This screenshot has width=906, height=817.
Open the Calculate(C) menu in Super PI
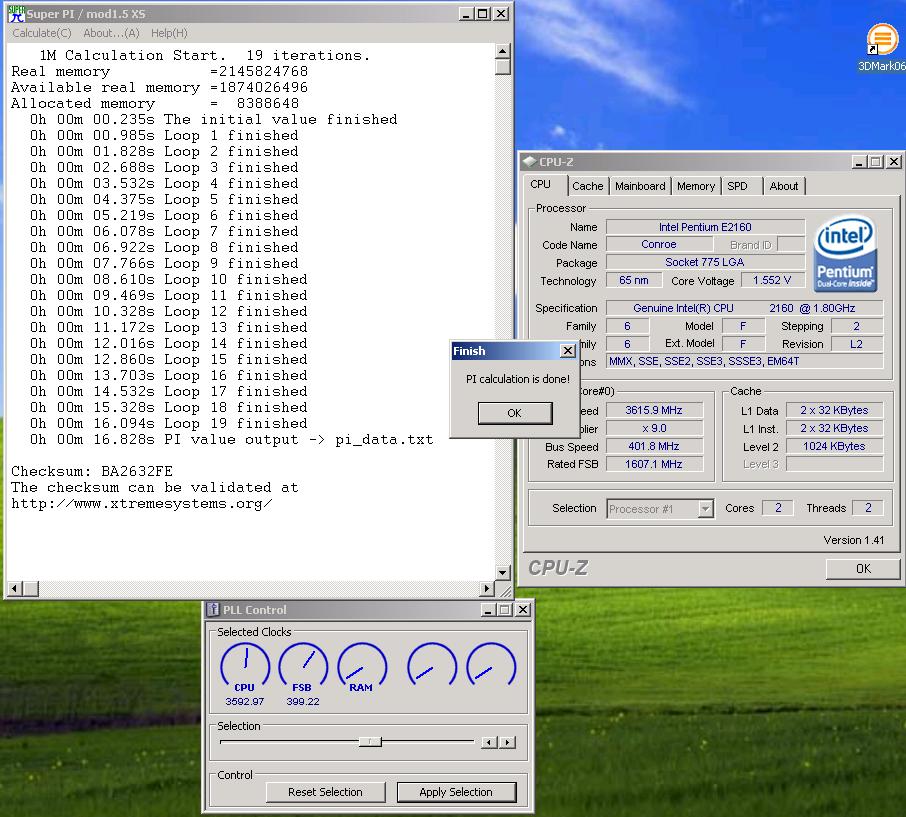pyautogui.click(x=42, y=33)
